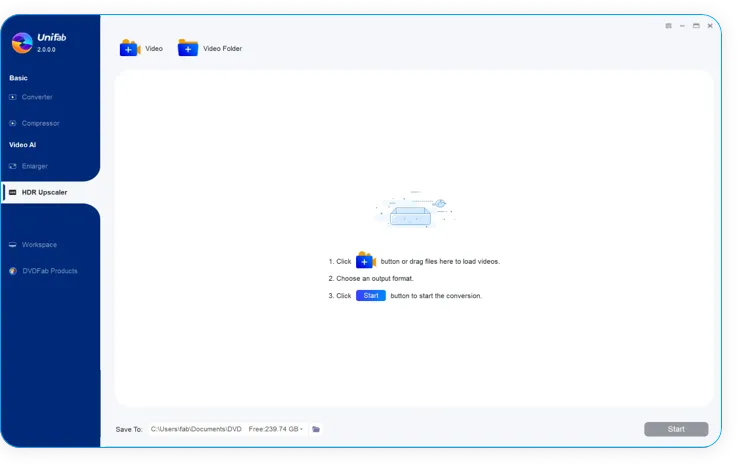Click the Compressor sidebar icon
Image resolution: width=738 pixels, height=464 pixels.
pos(13,123)
